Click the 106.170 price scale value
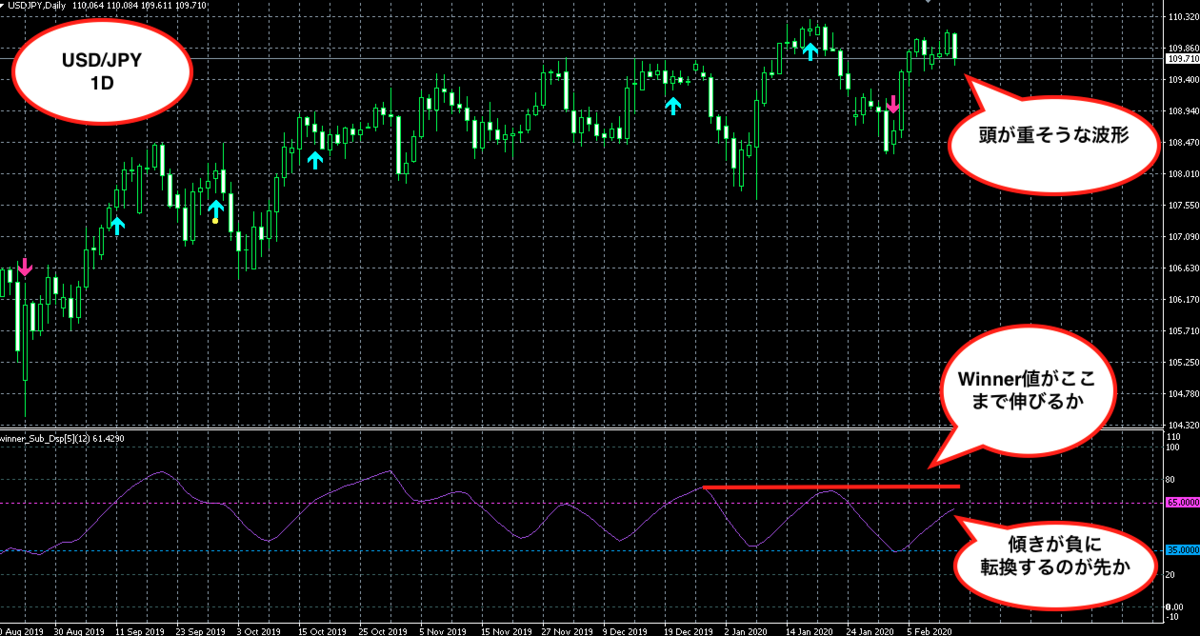The height and width of the screenshot is (636, 1200). [1182, 300]
